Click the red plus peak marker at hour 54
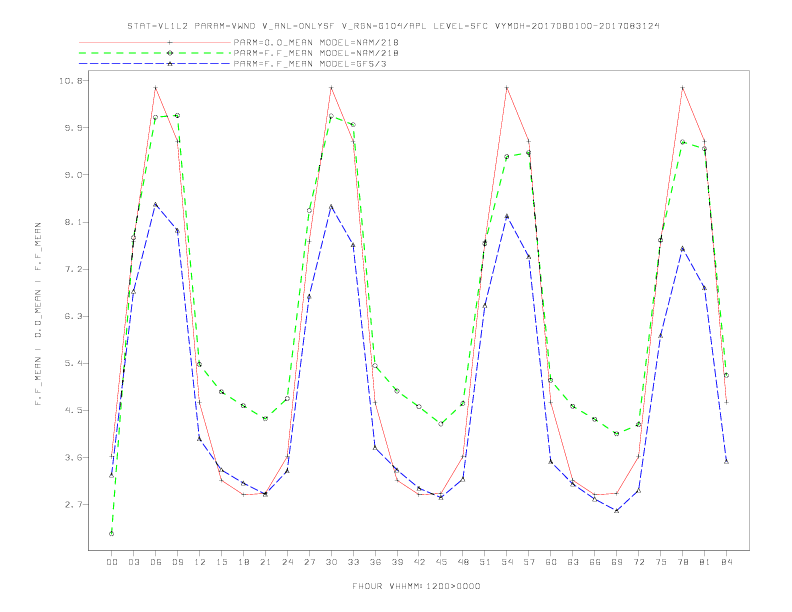 (x=507, y=88)
